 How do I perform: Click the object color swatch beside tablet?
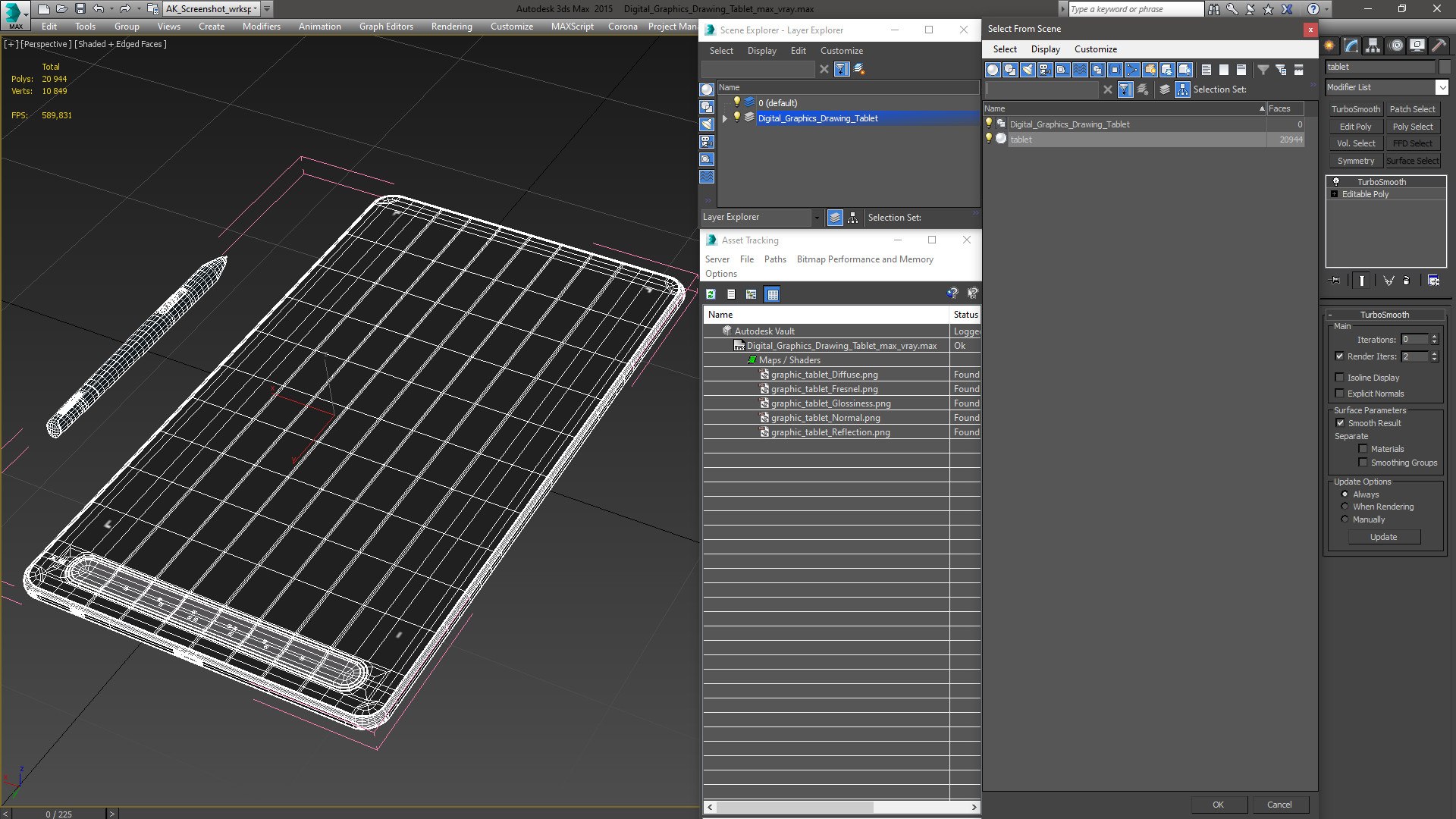click(x=1444, y=67)
